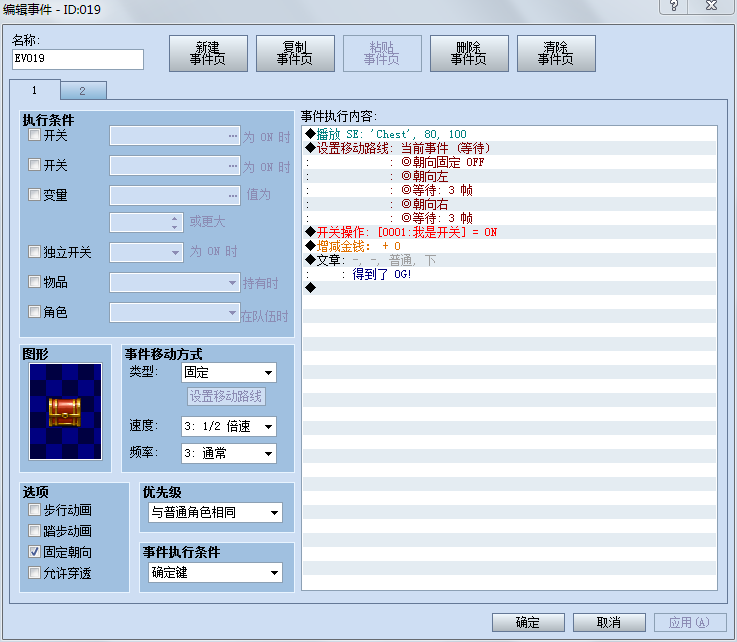Toggle 允许穿透 option
The image size is (737, 642).
click(x=34, y=573)
